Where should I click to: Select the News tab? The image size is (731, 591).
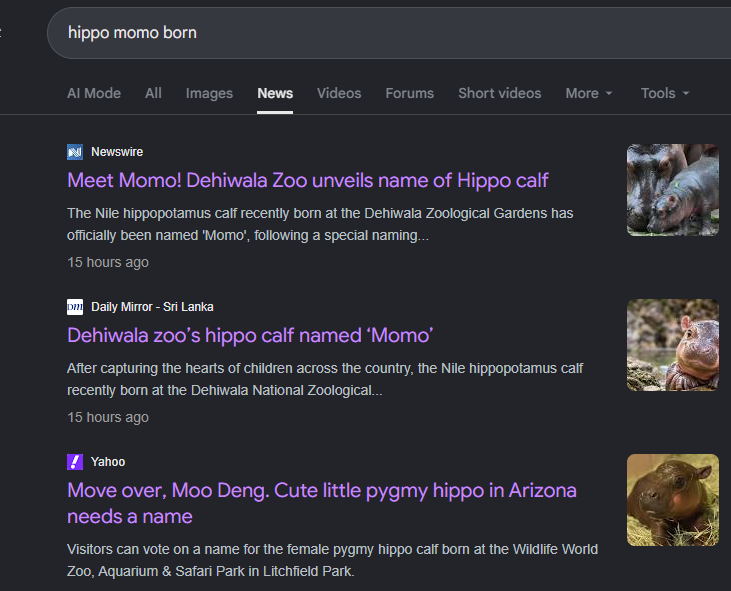tap(275, 93)
